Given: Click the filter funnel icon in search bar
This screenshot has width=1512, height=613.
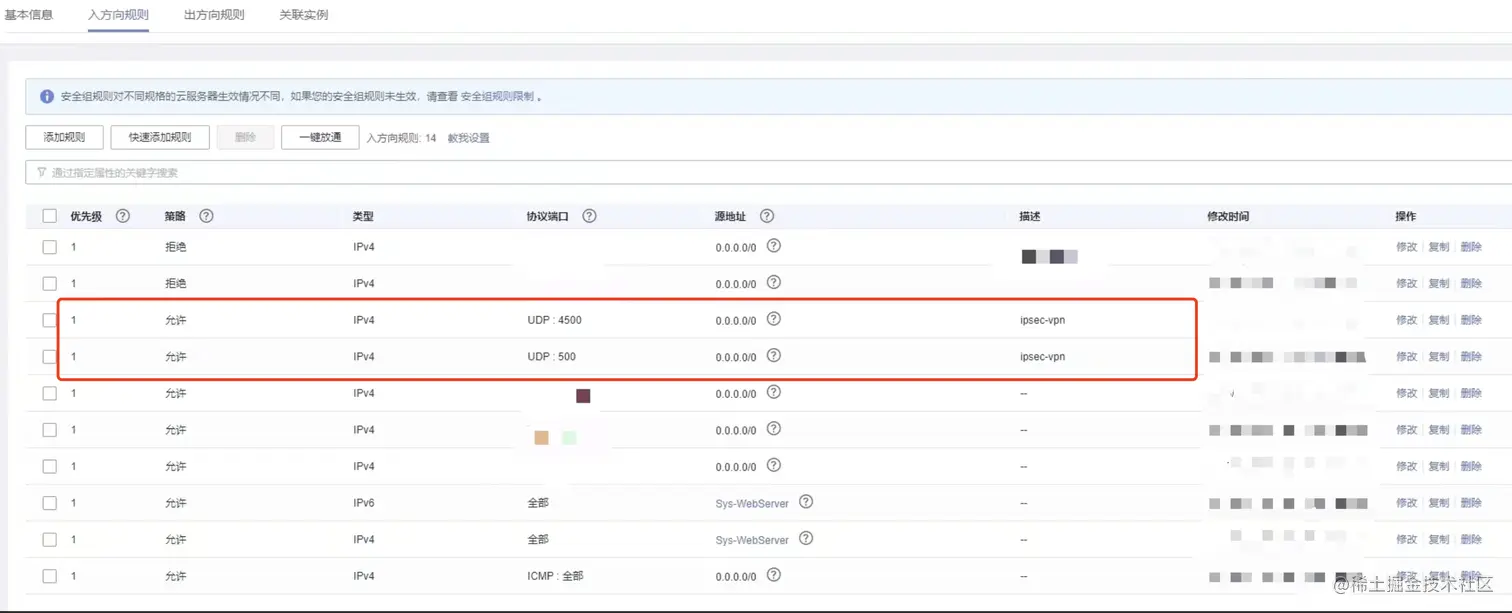Looking at the screenshot, I should click(41, 172).
